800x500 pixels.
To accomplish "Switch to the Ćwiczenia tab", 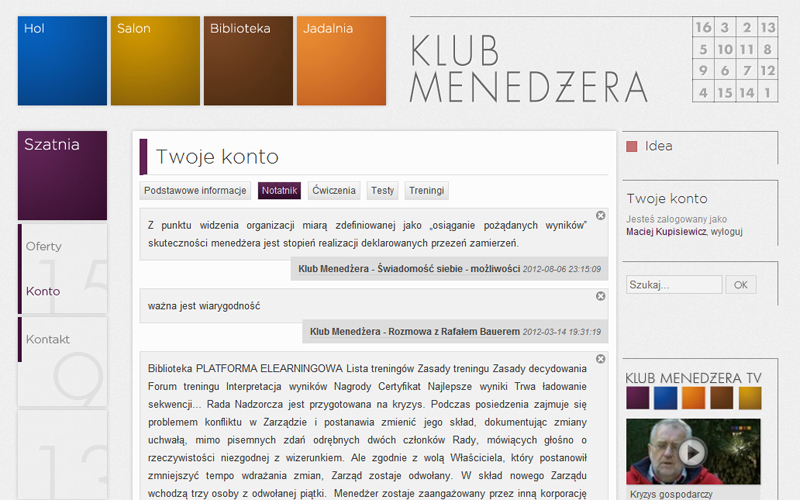I will (x=334, y=190).
